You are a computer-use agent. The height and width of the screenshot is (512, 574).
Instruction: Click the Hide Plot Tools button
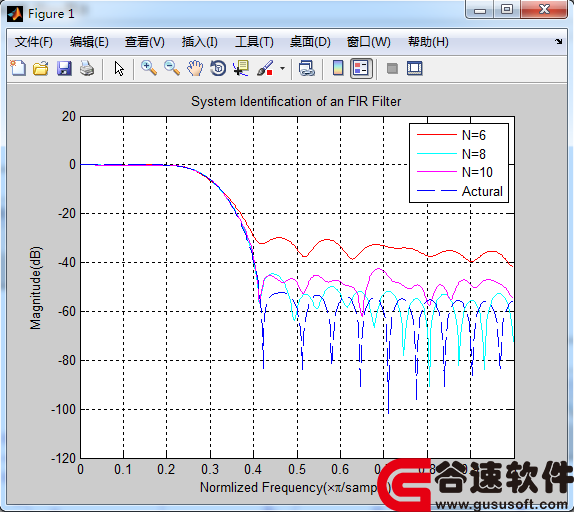pos(392,68)
